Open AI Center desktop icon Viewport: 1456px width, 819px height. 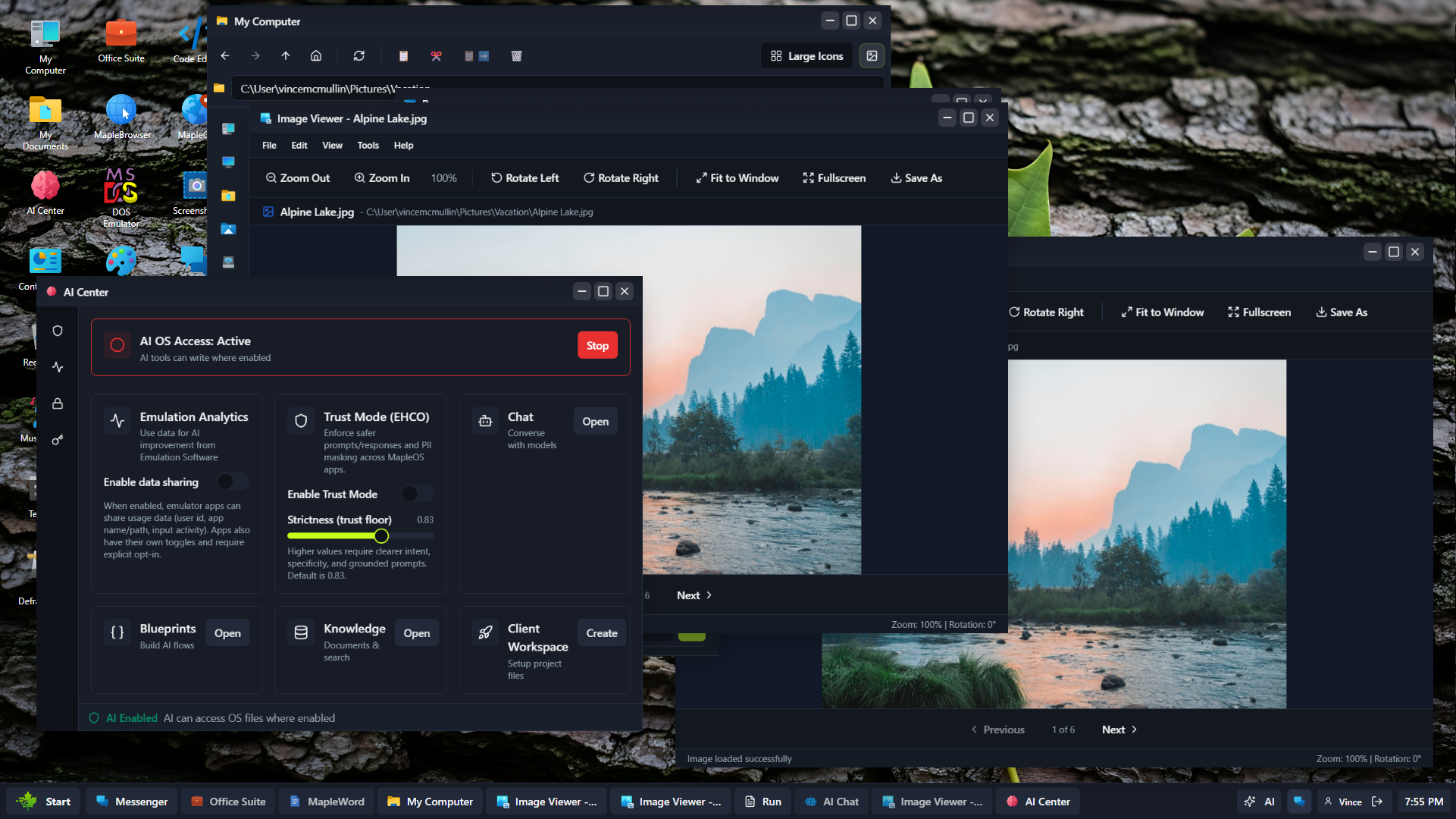click(x=45, y=193)
